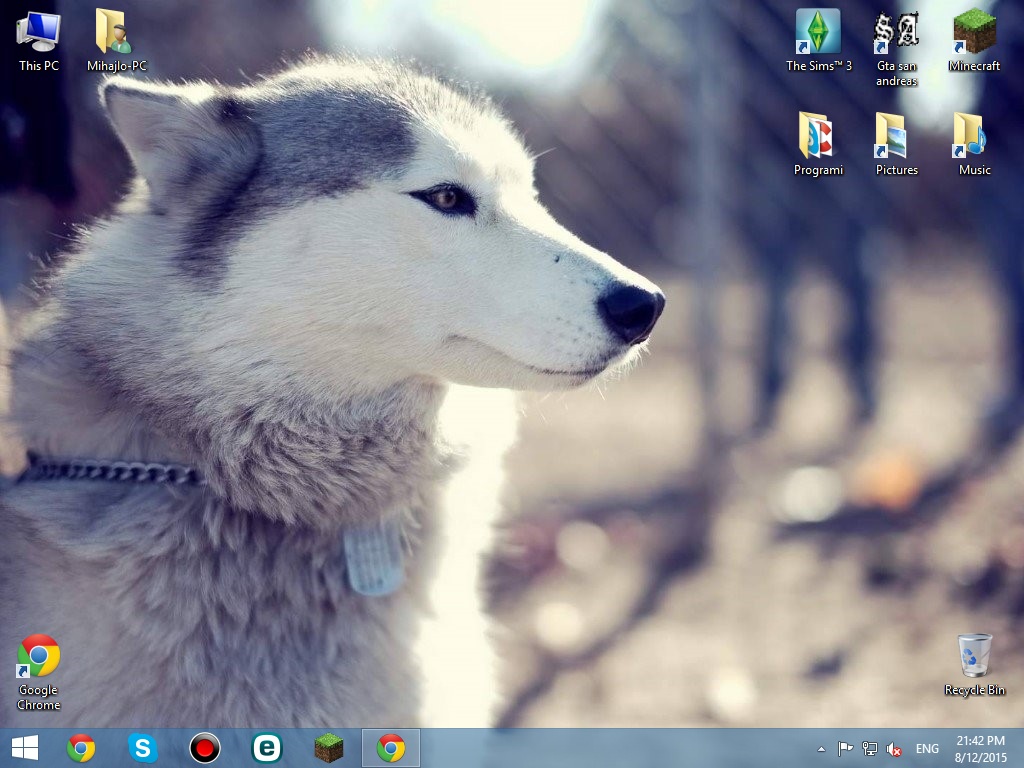Switch to the highlighted active Chrome taskbar window
This screenshot has height=768, width=1024.
[391, 748]
